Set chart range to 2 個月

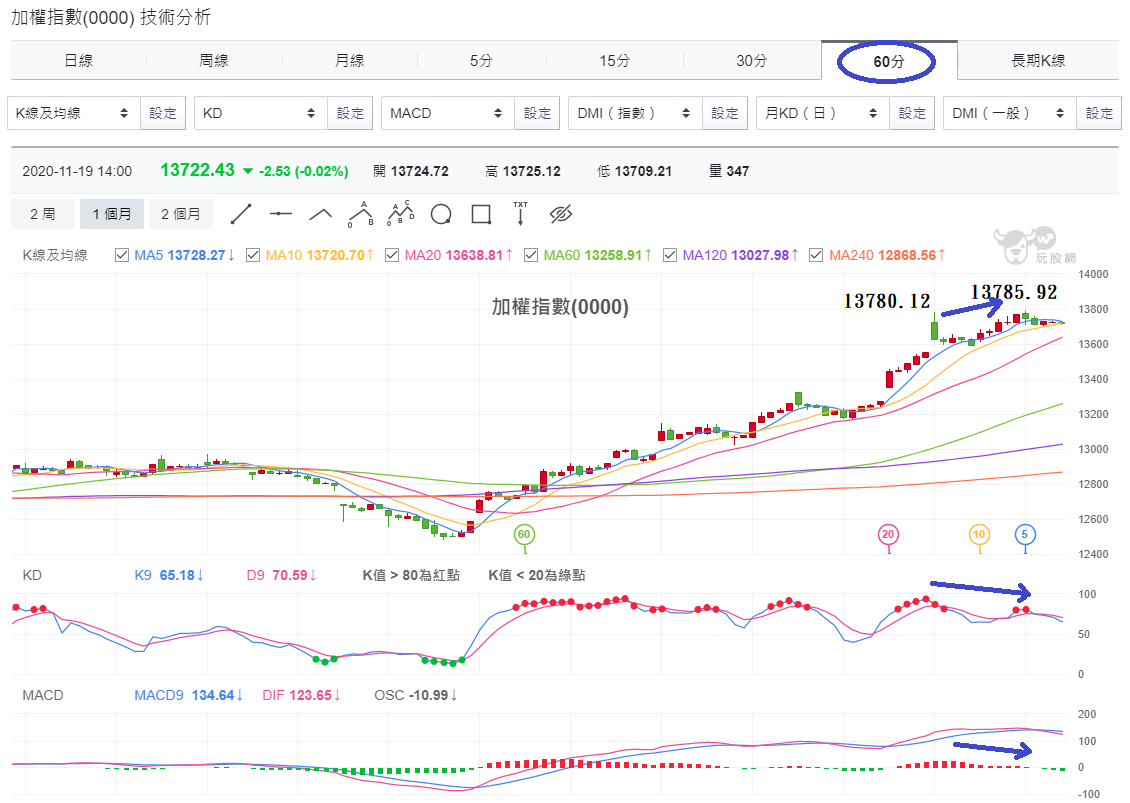click(x=180, y=214)
